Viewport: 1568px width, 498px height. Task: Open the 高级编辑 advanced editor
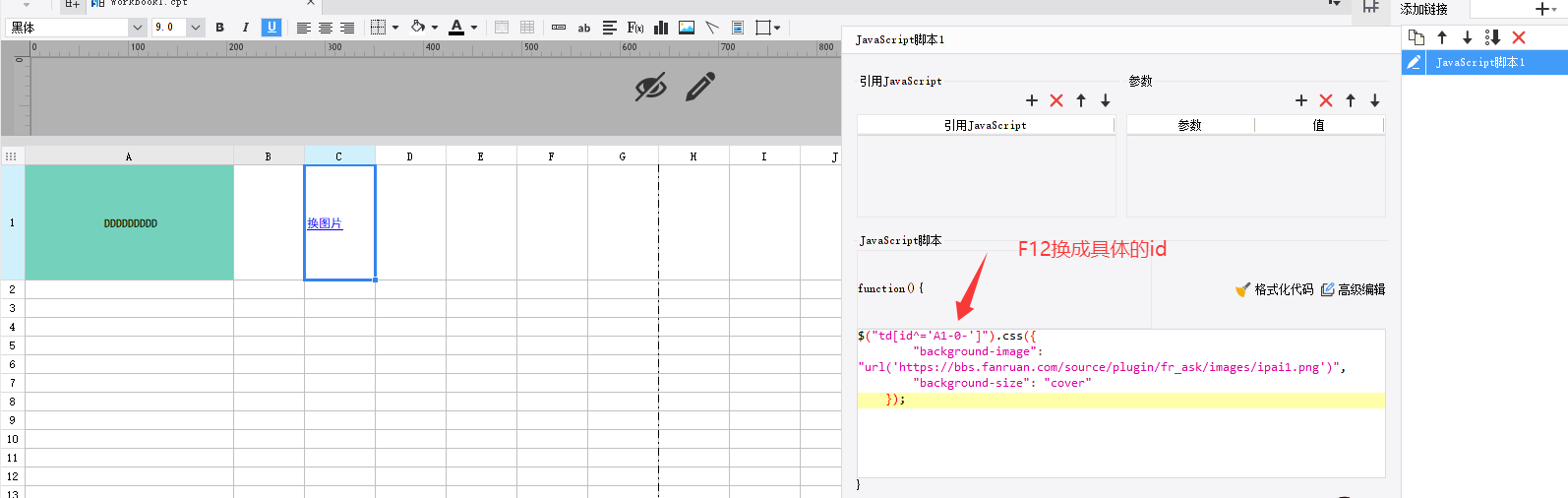[1353, 289]
